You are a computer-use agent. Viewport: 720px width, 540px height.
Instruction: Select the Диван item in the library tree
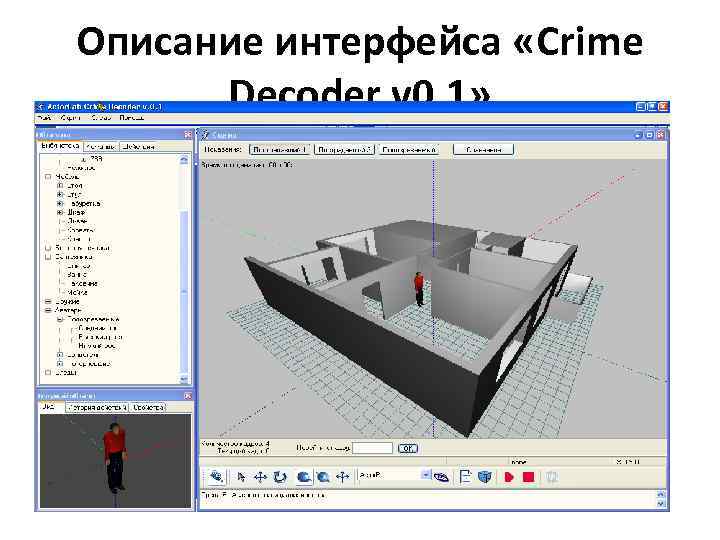point(77,221)
